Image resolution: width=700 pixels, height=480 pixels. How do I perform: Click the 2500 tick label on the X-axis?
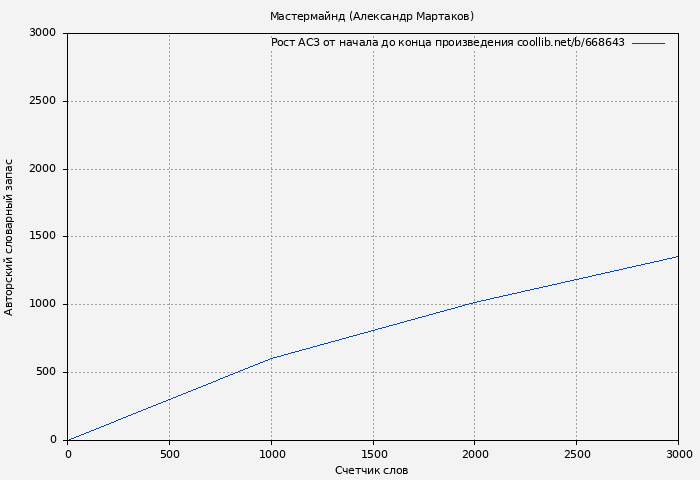[576, 454]
